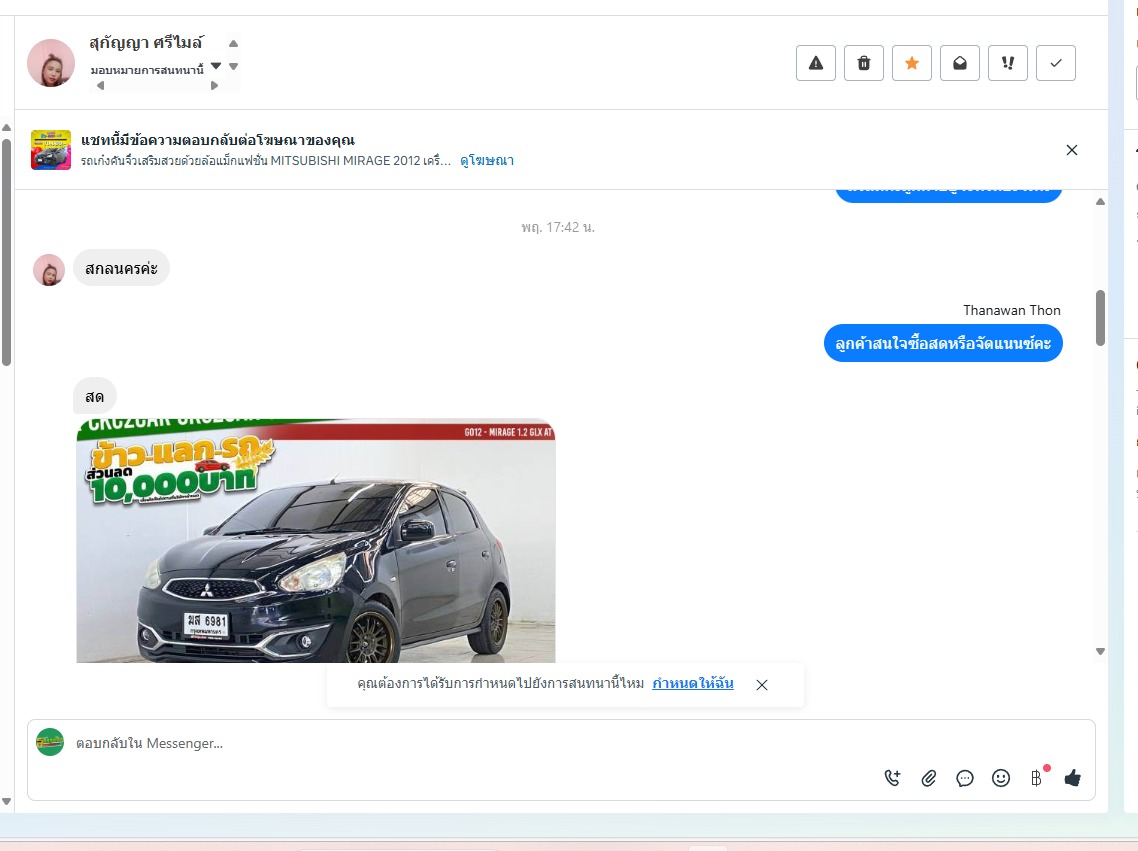Open the baht payment request icon
1138x851 pixels.
coord(1036,778)
